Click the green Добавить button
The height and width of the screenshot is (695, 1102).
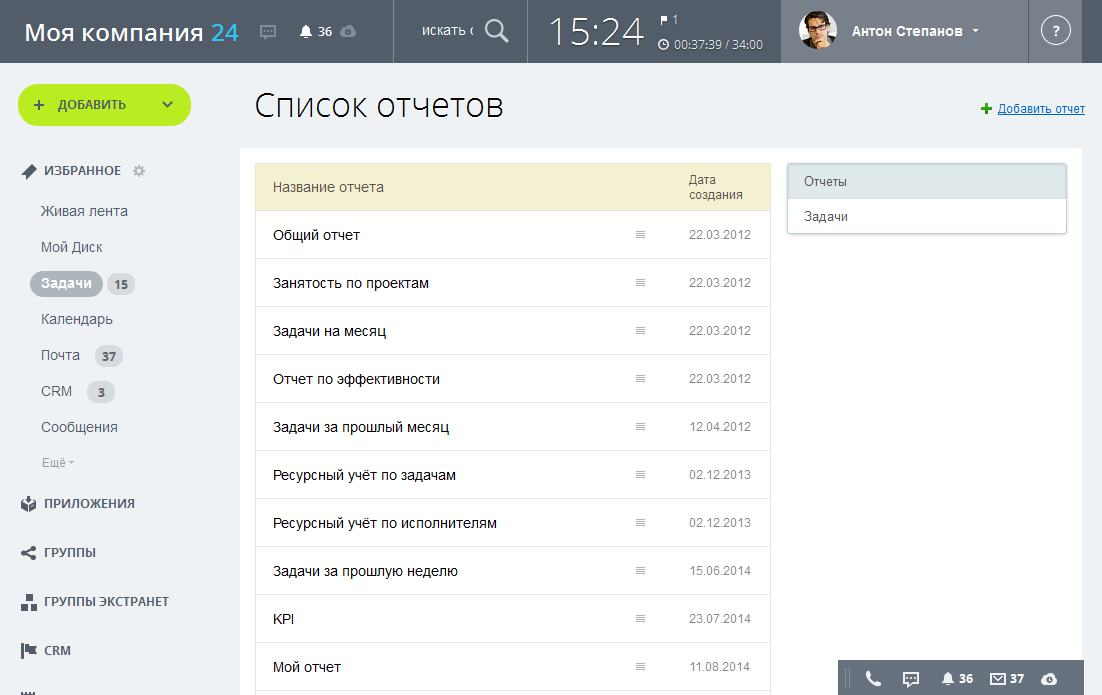[x=104, y=105]
